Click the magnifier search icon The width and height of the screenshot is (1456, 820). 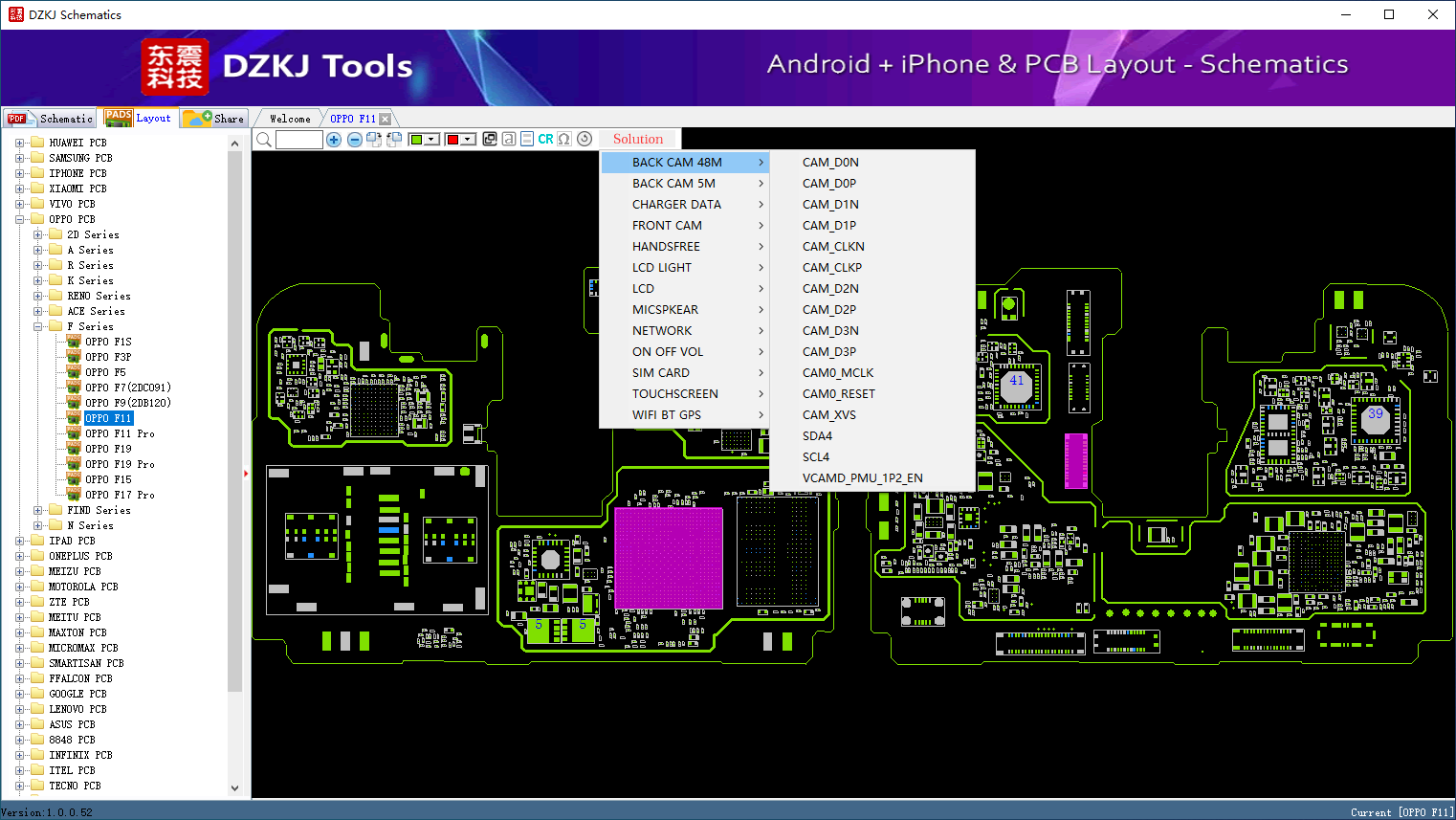click(264, 140)
